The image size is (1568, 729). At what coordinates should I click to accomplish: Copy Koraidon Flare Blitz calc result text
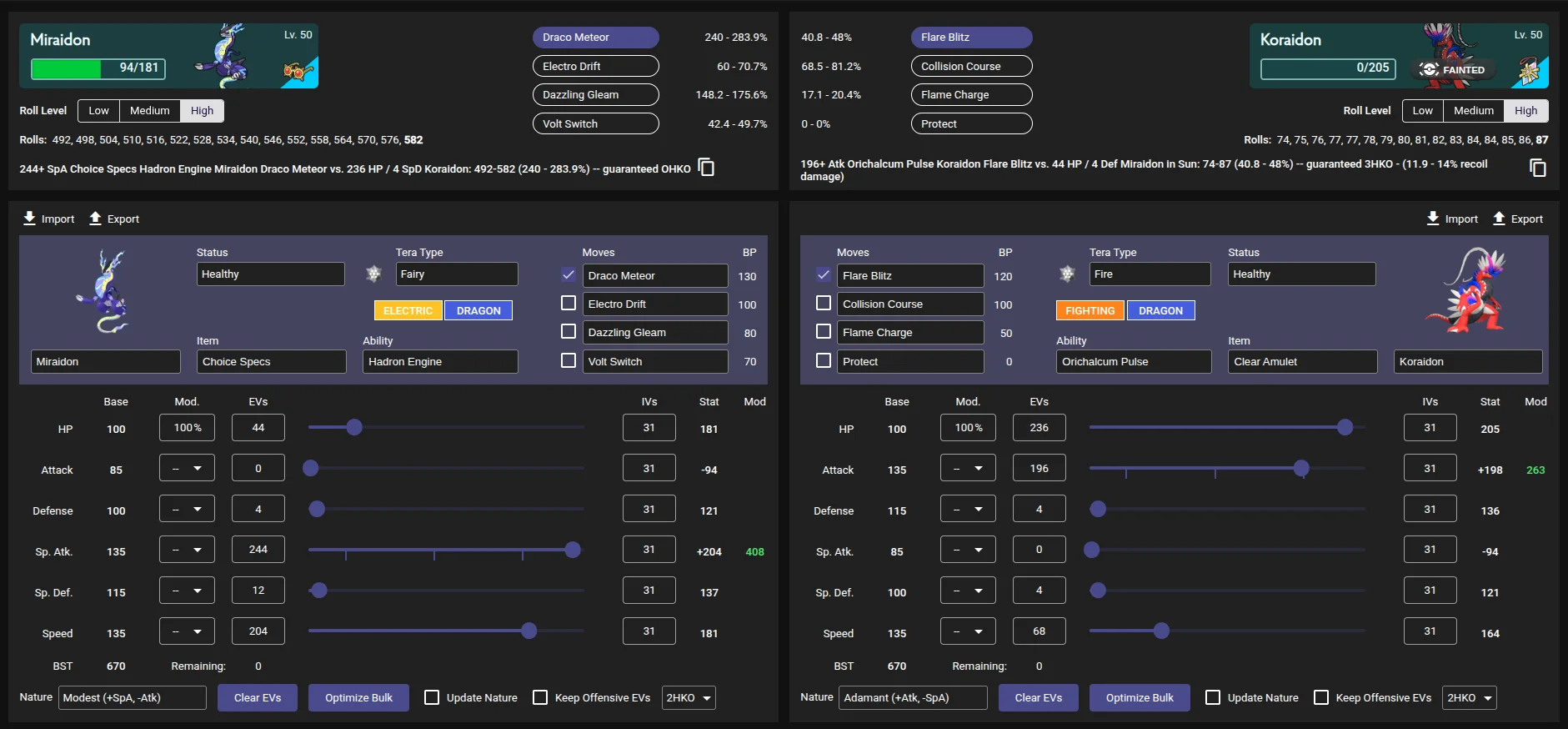1538,168
